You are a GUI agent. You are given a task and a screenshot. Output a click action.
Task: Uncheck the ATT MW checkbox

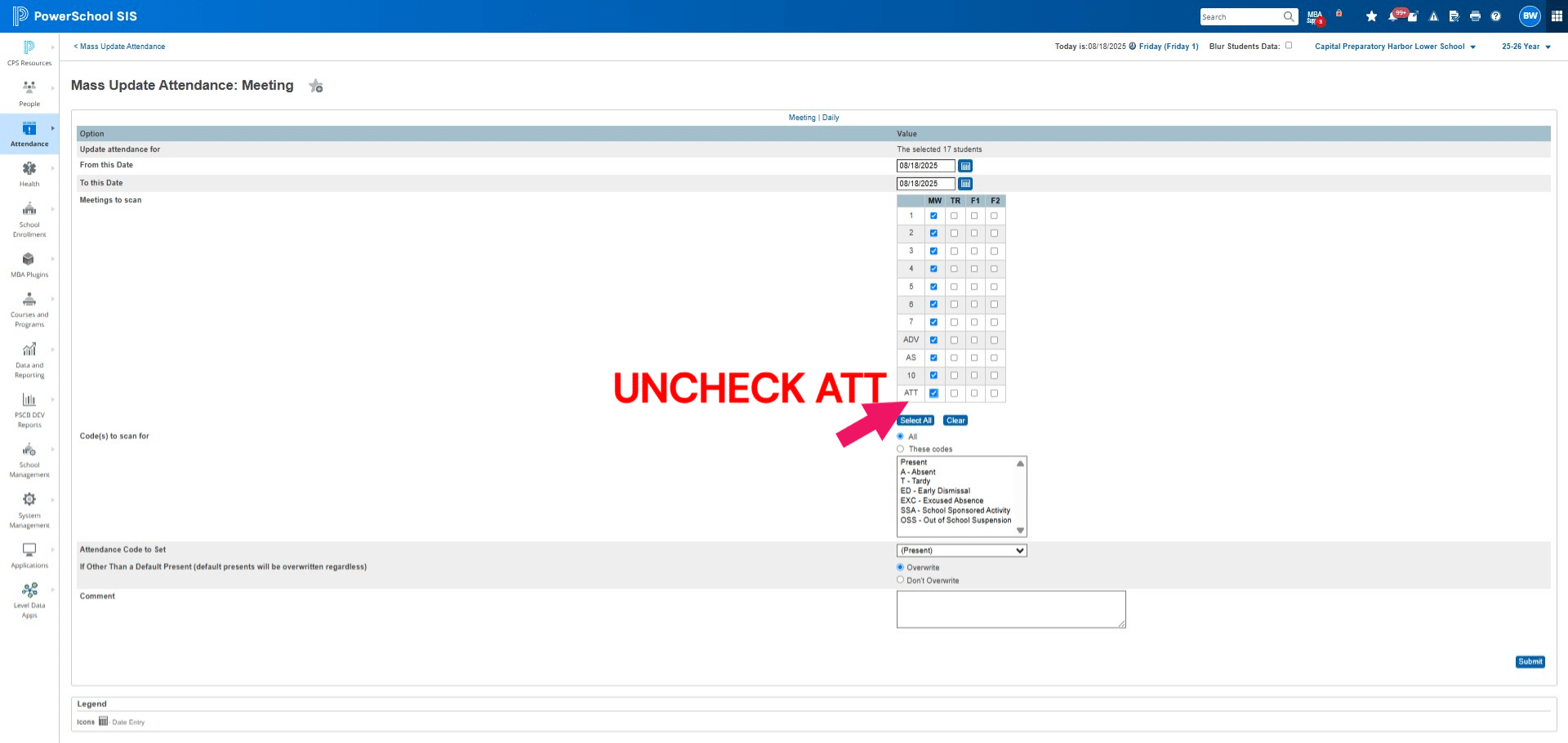[x=933, y=394]
